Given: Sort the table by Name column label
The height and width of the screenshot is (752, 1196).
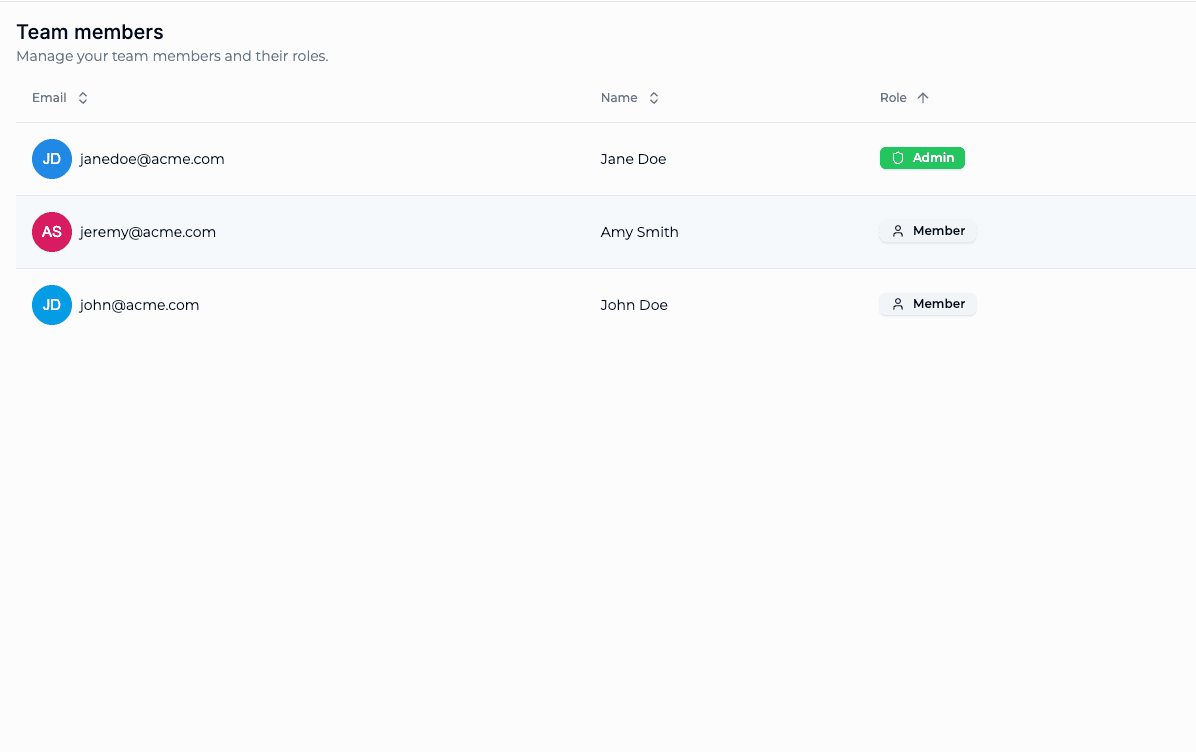Looking at the screenshot, I should 619,98.
